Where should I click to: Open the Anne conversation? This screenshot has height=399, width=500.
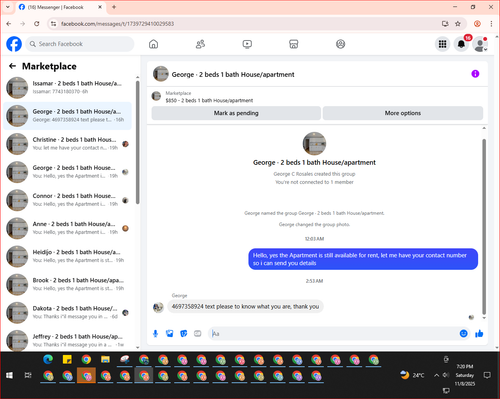pos(68,228)
